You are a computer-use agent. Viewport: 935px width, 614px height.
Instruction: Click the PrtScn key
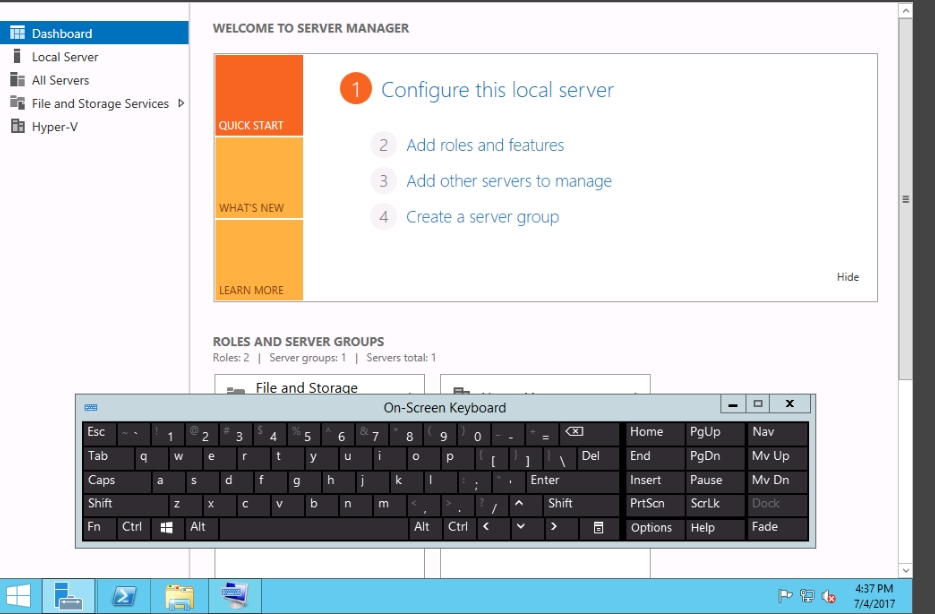655,504
